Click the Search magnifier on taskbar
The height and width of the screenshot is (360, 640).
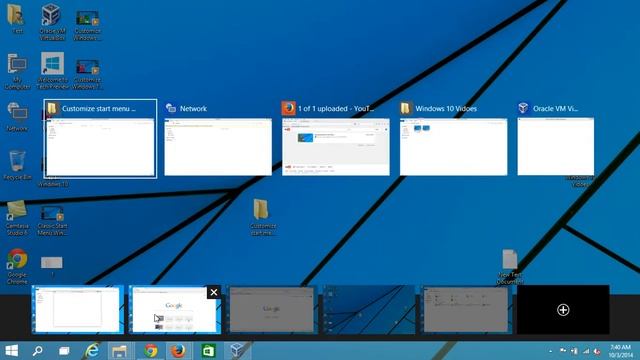[x=38, y=351]
